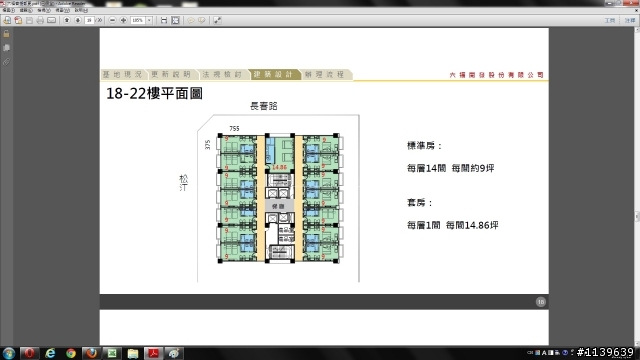Open page thumbnails panel icon
640x360 pixels.
(x=7, y=48)
